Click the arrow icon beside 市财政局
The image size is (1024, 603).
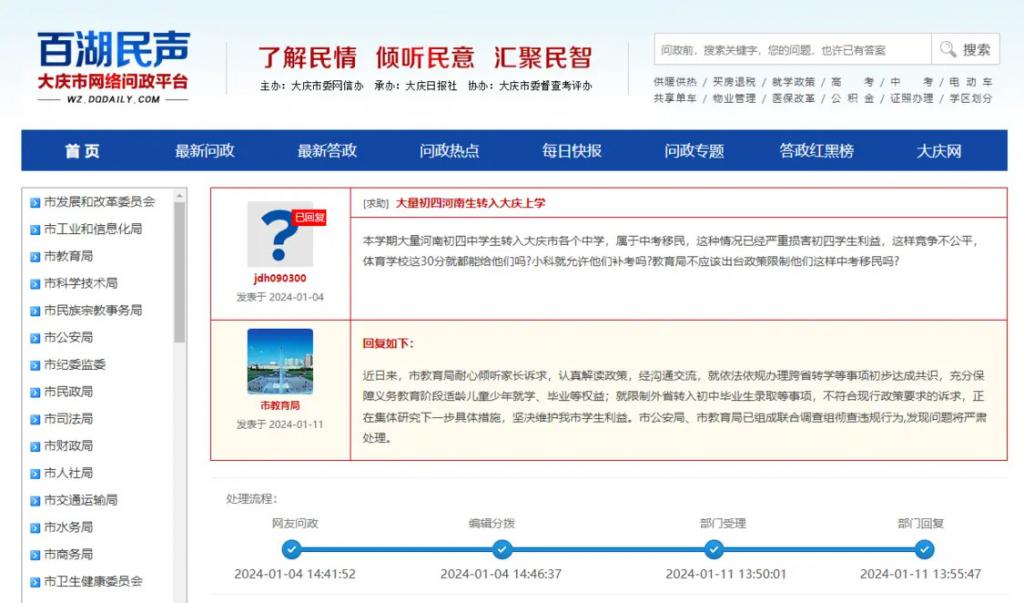point(35,446)
